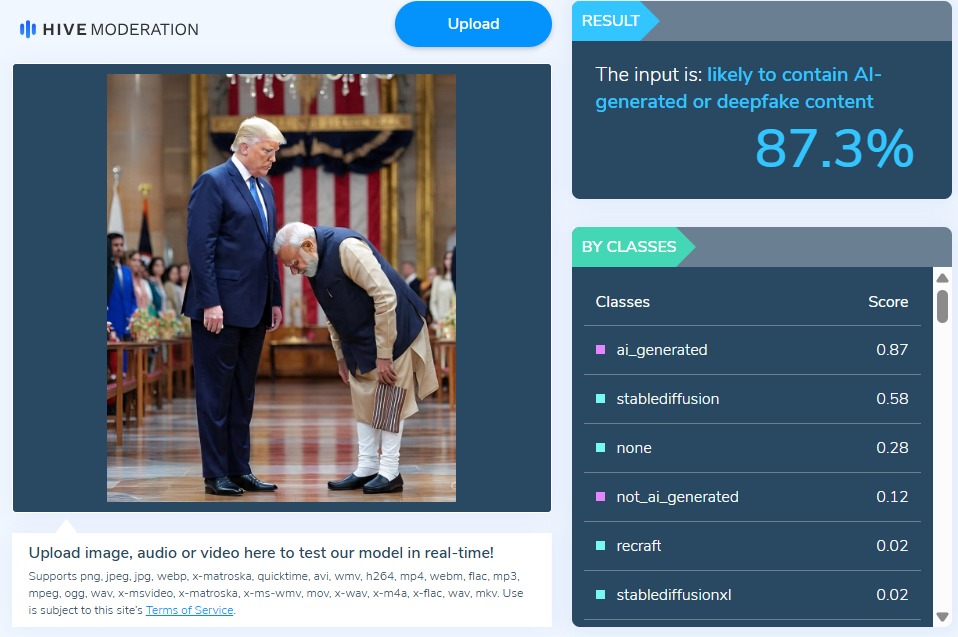958x637 pixels.
Task: Select the stablediffusion class row
Action: [752, 399]
